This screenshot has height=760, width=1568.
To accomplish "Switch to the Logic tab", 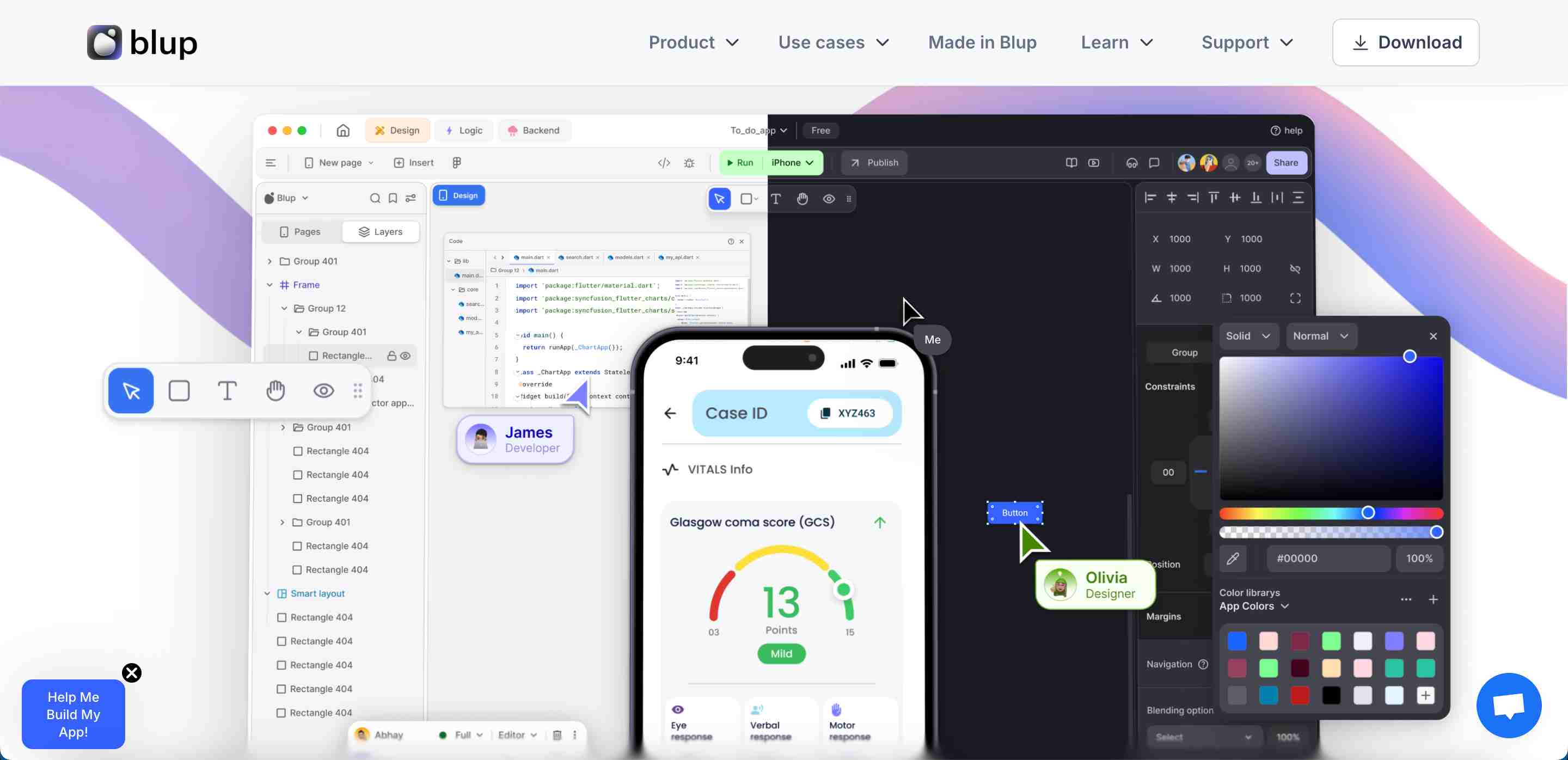I will [x=464, y=130].
